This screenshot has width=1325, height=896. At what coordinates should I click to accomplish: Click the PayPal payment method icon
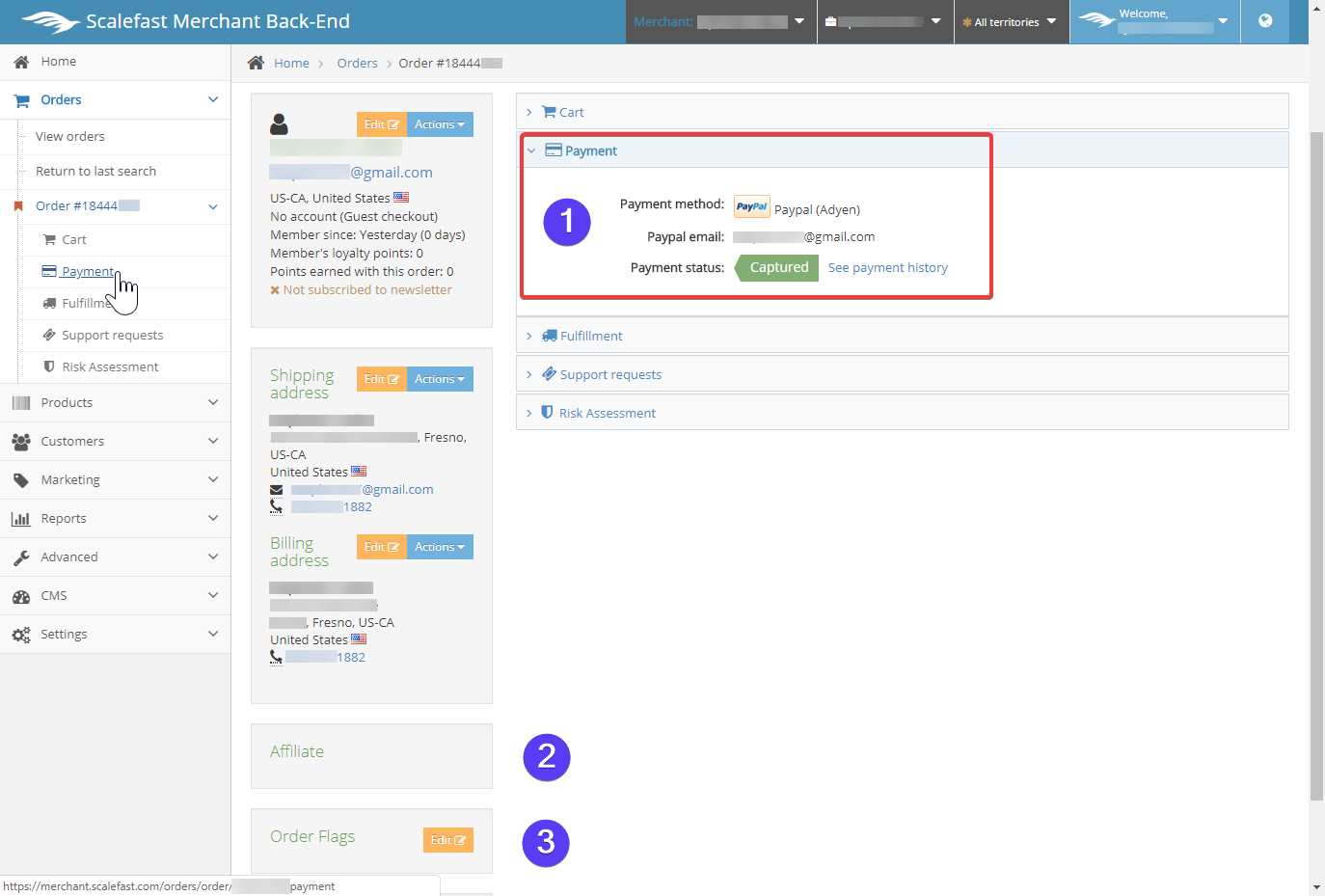click(751, 207)
